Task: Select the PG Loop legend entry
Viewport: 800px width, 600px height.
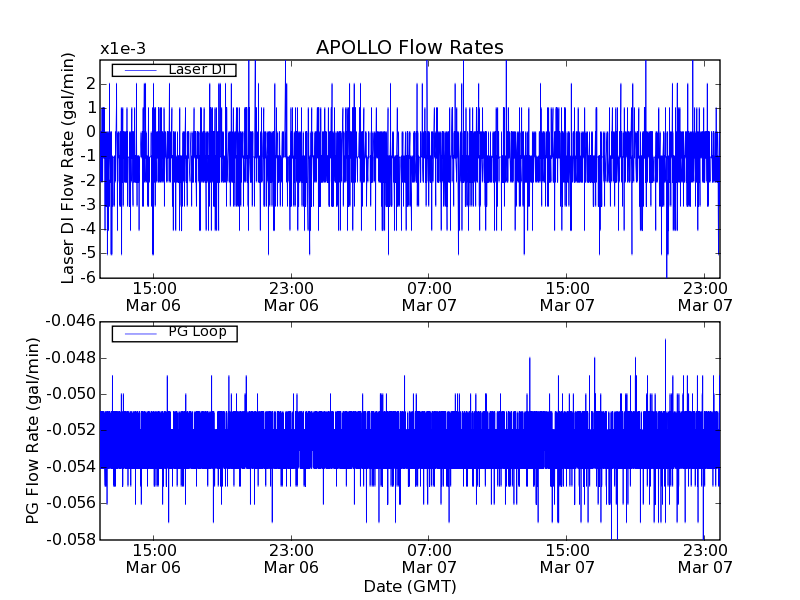Action: pos(174,333)
